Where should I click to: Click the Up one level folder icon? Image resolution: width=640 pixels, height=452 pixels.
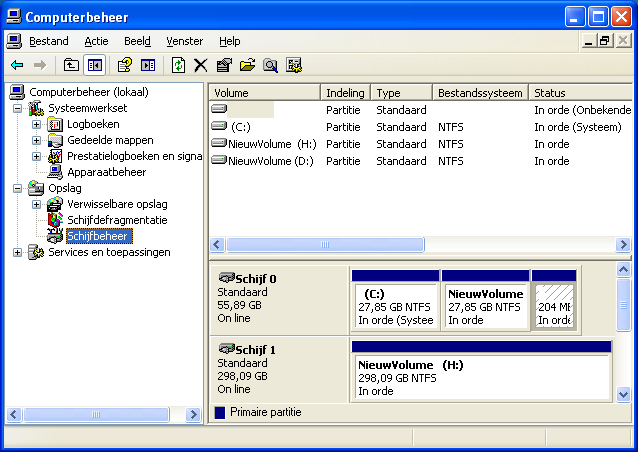pyautogui.click(x=71, y=65)
